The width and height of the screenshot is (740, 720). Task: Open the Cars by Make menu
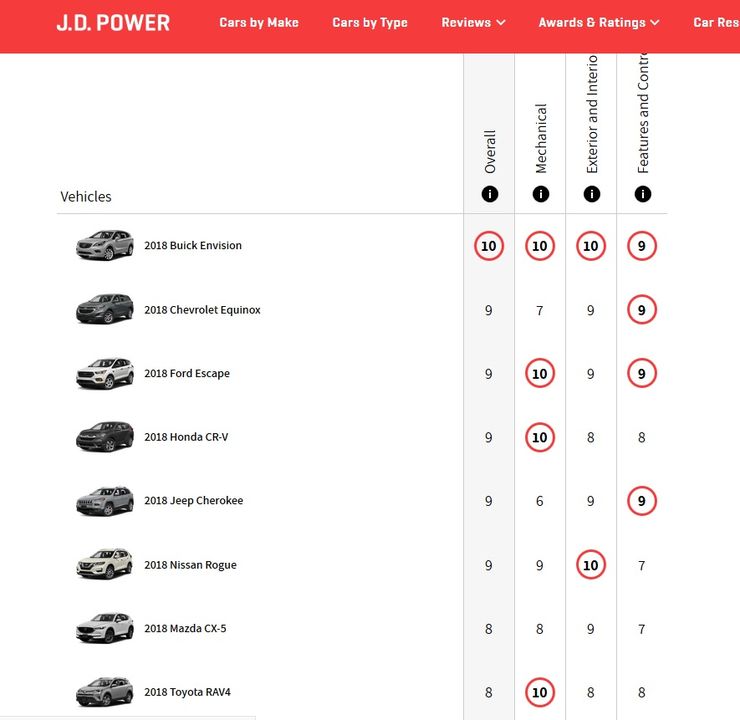pyautogui.click(x=259, y=23)
